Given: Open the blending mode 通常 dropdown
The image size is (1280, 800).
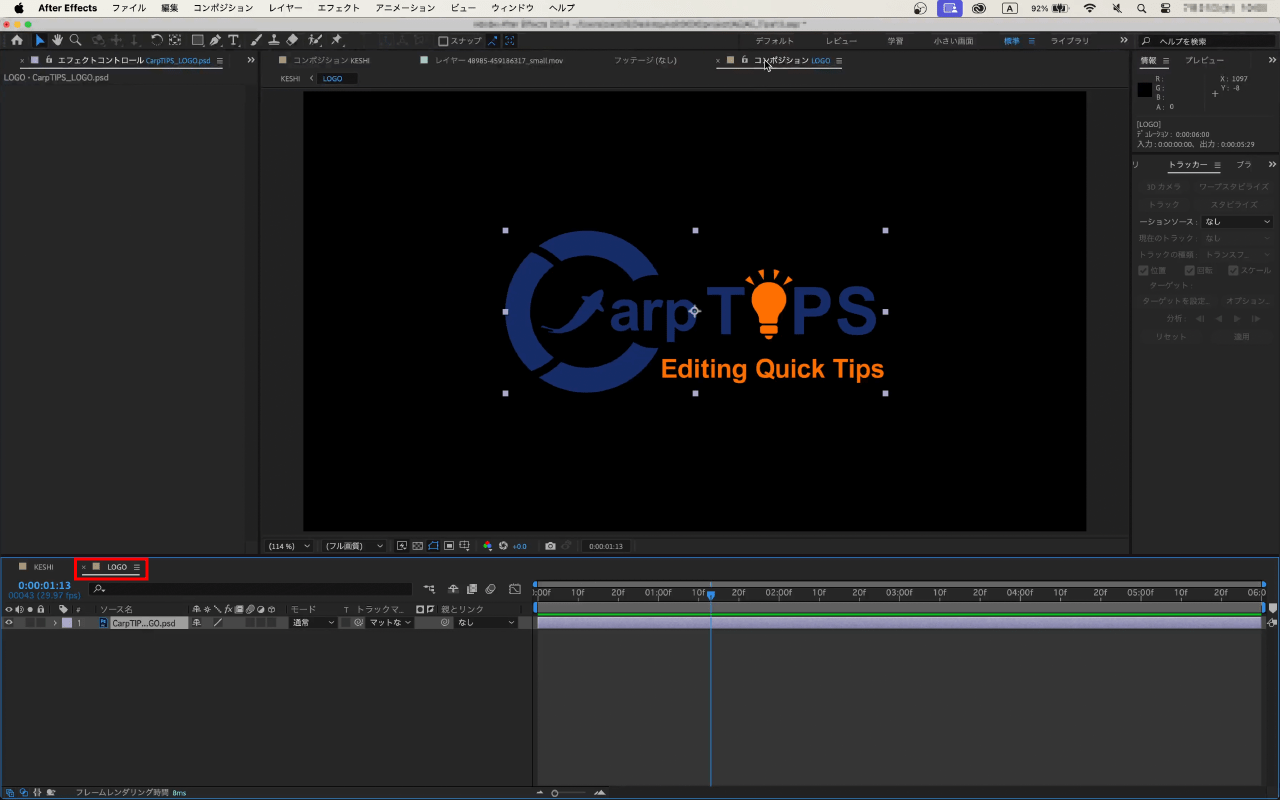Looking at the screenshot, I should coord(313,622).
